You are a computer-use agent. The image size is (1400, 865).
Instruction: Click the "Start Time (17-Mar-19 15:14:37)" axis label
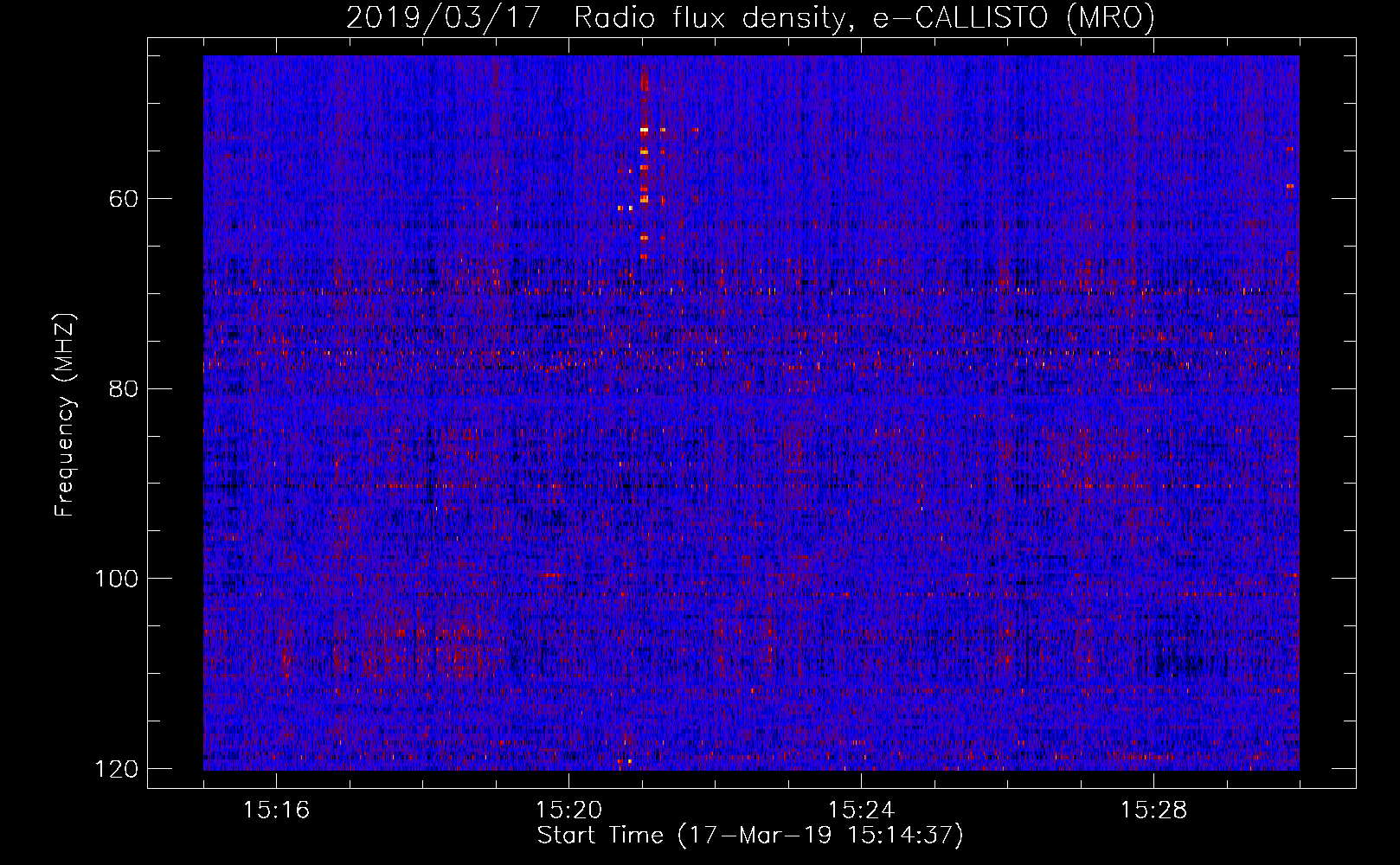[x=750, y=836]
